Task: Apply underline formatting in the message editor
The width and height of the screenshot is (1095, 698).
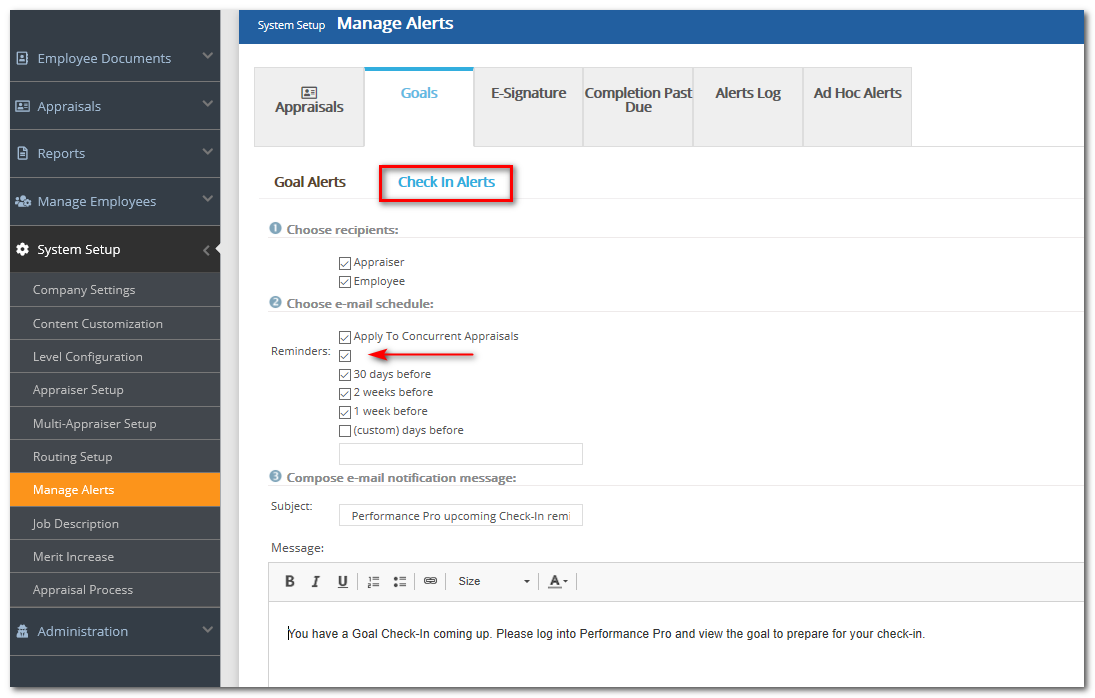Action: pyautogui.click(x=341, y=581)
